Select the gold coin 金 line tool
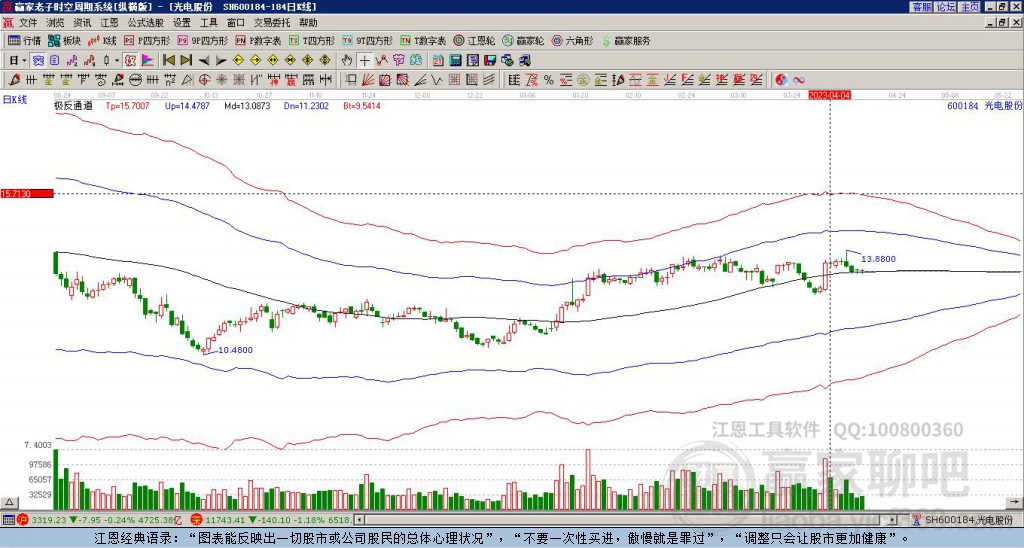The height and width of the screenshot is (548, 1024). [583, 80]
